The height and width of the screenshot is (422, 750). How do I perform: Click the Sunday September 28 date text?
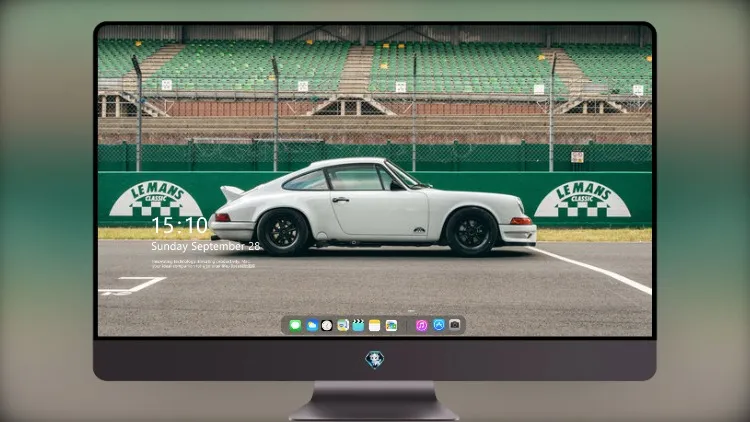pos(206,246)
